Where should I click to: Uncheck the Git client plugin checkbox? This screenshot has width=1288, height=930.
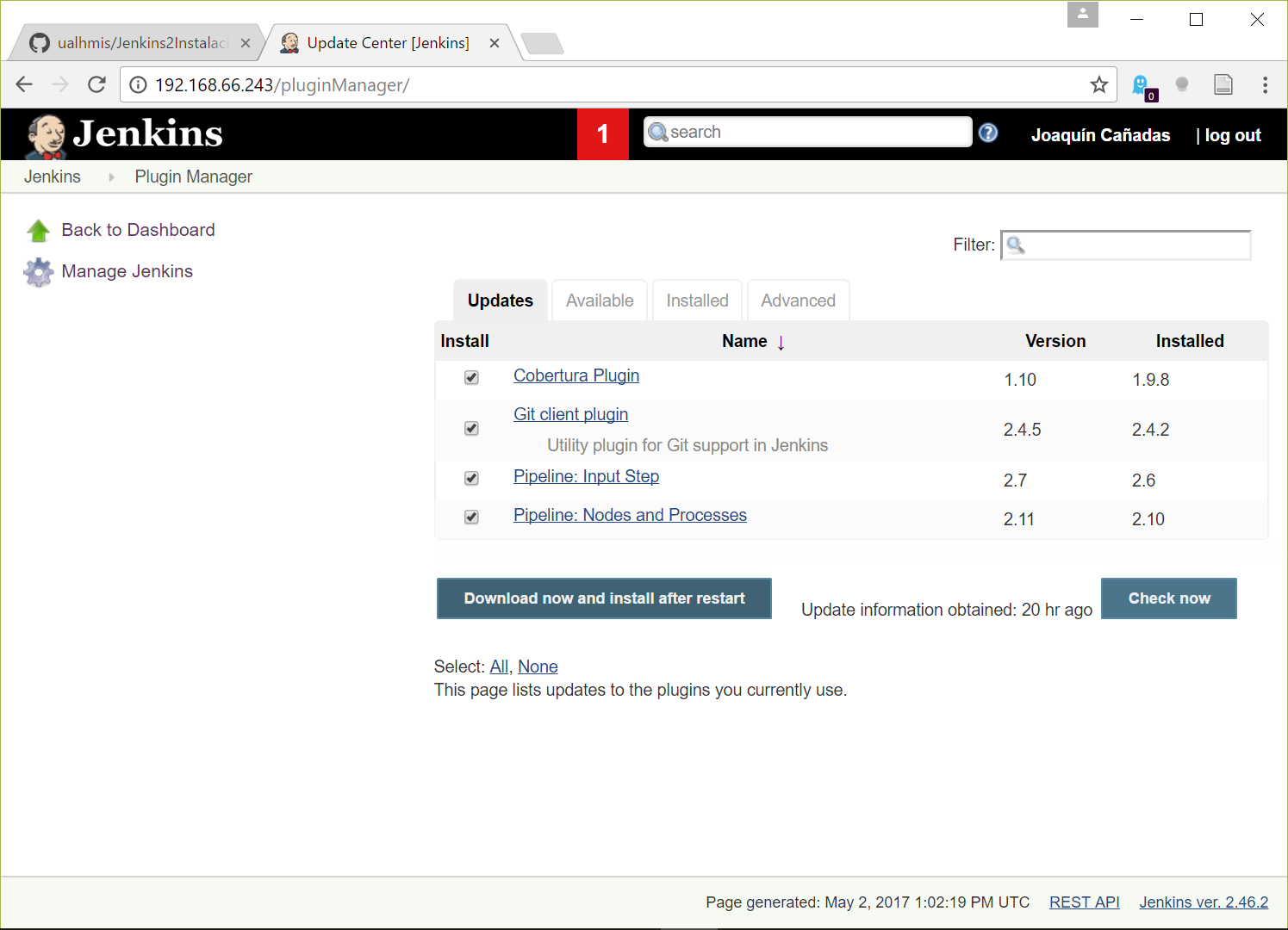click(471, 428)
